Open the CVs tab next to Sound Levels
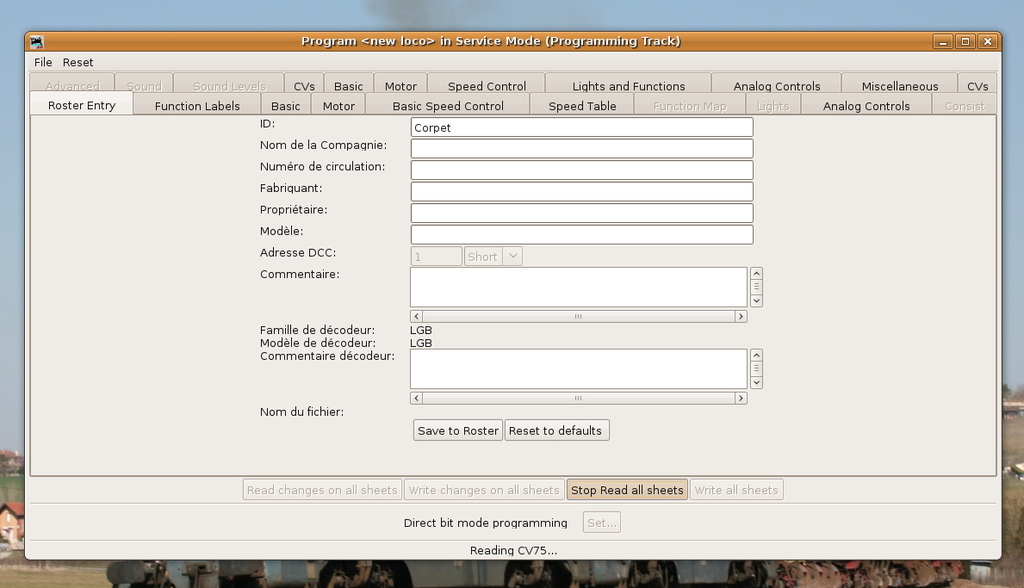Viewport: 1024px width, 588px height. (304, 86)
